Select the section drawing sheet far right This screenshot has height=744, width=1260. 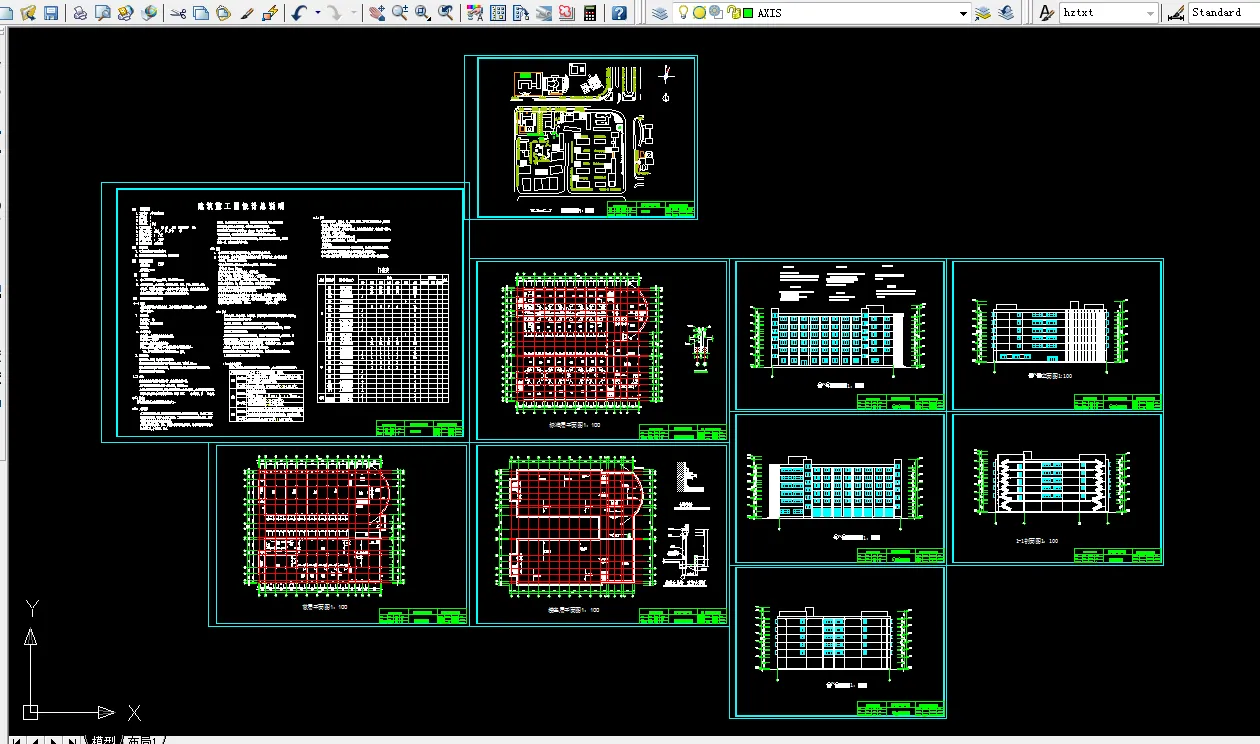pos(1057,488)
